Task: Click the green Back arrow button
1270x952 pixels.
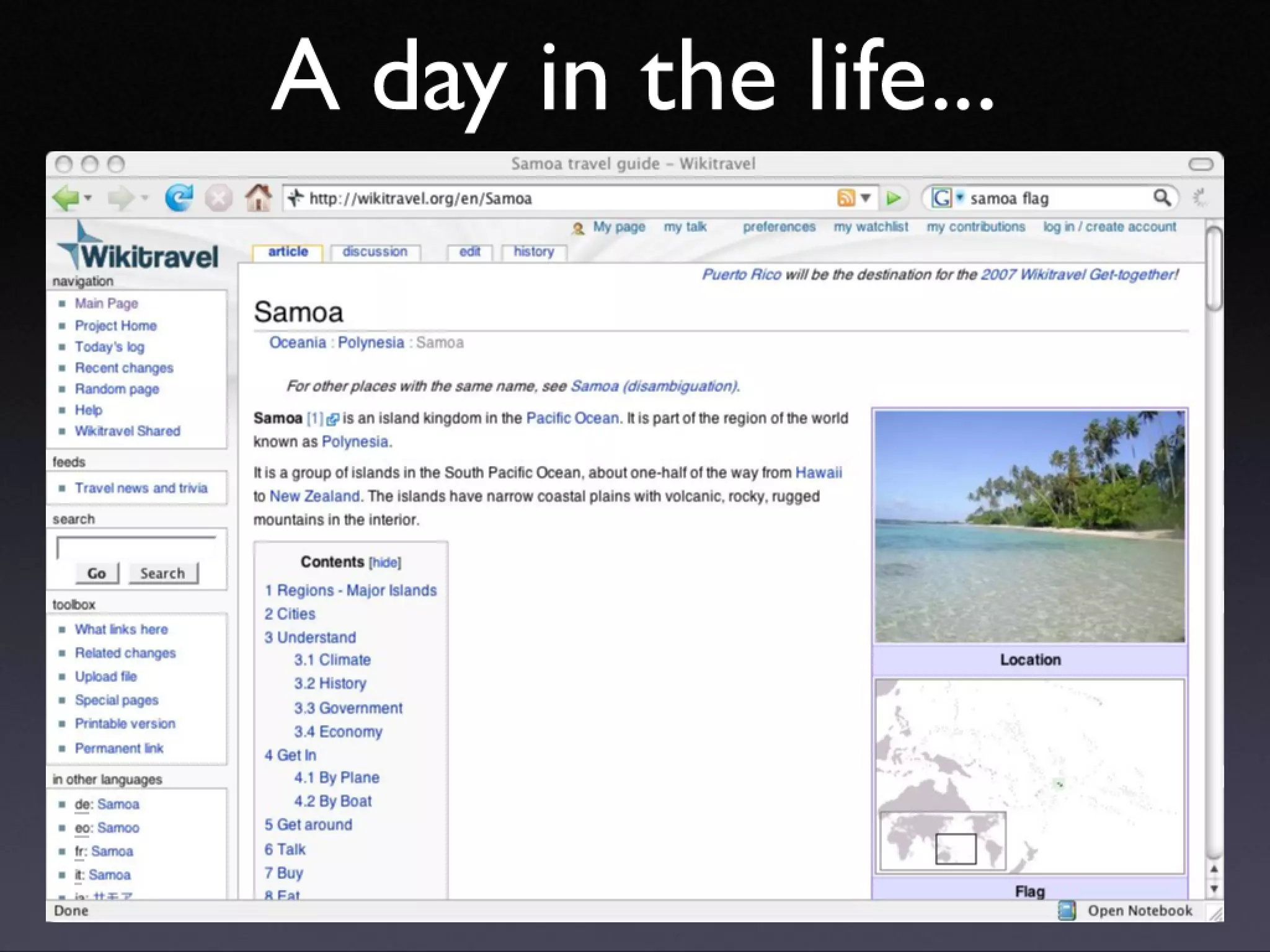Action: 66,198
